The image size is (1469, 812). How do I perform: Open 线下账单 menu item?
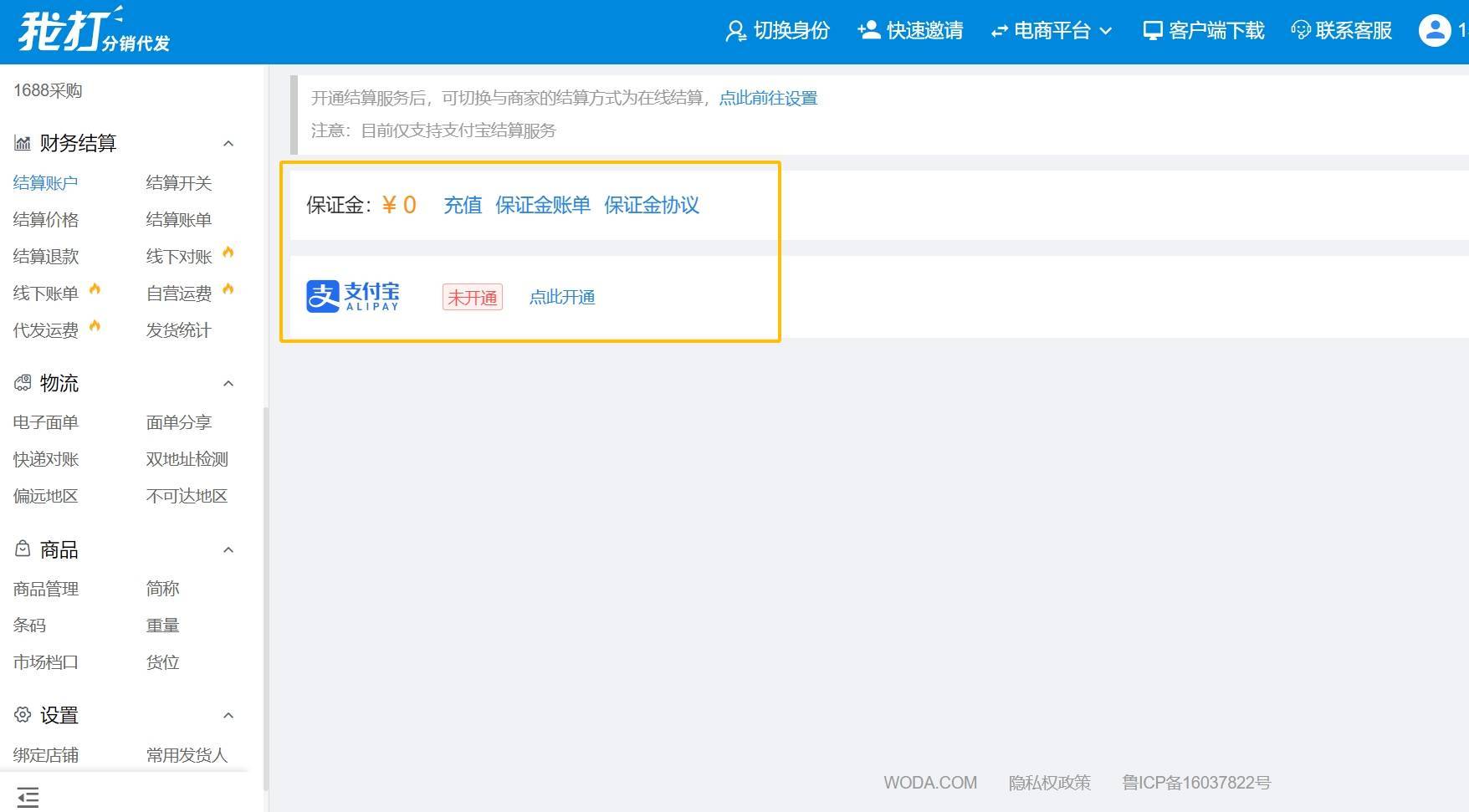coord(45,294)
